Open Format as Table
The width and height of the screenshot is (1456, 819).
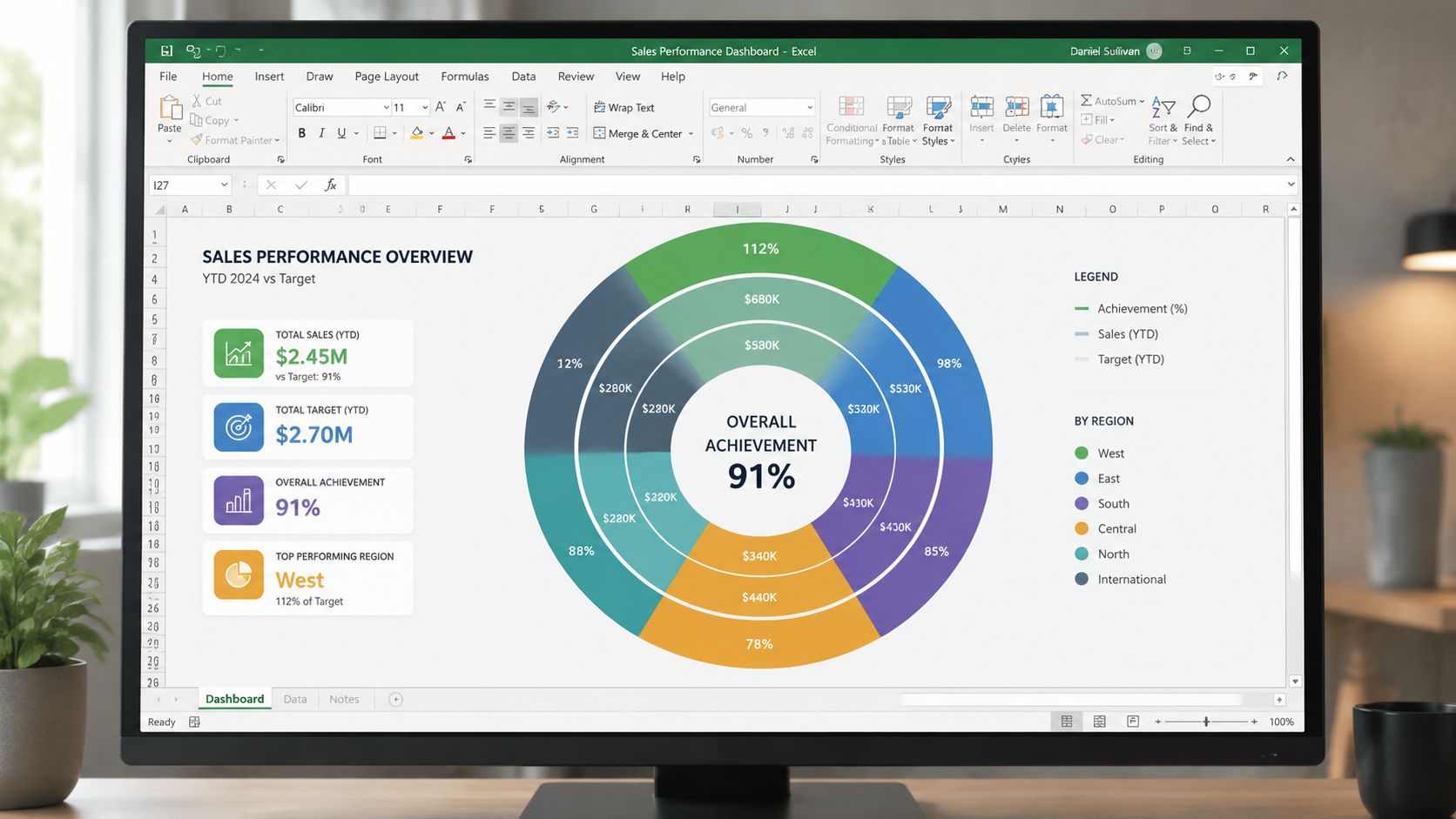[x=899, y=121]
